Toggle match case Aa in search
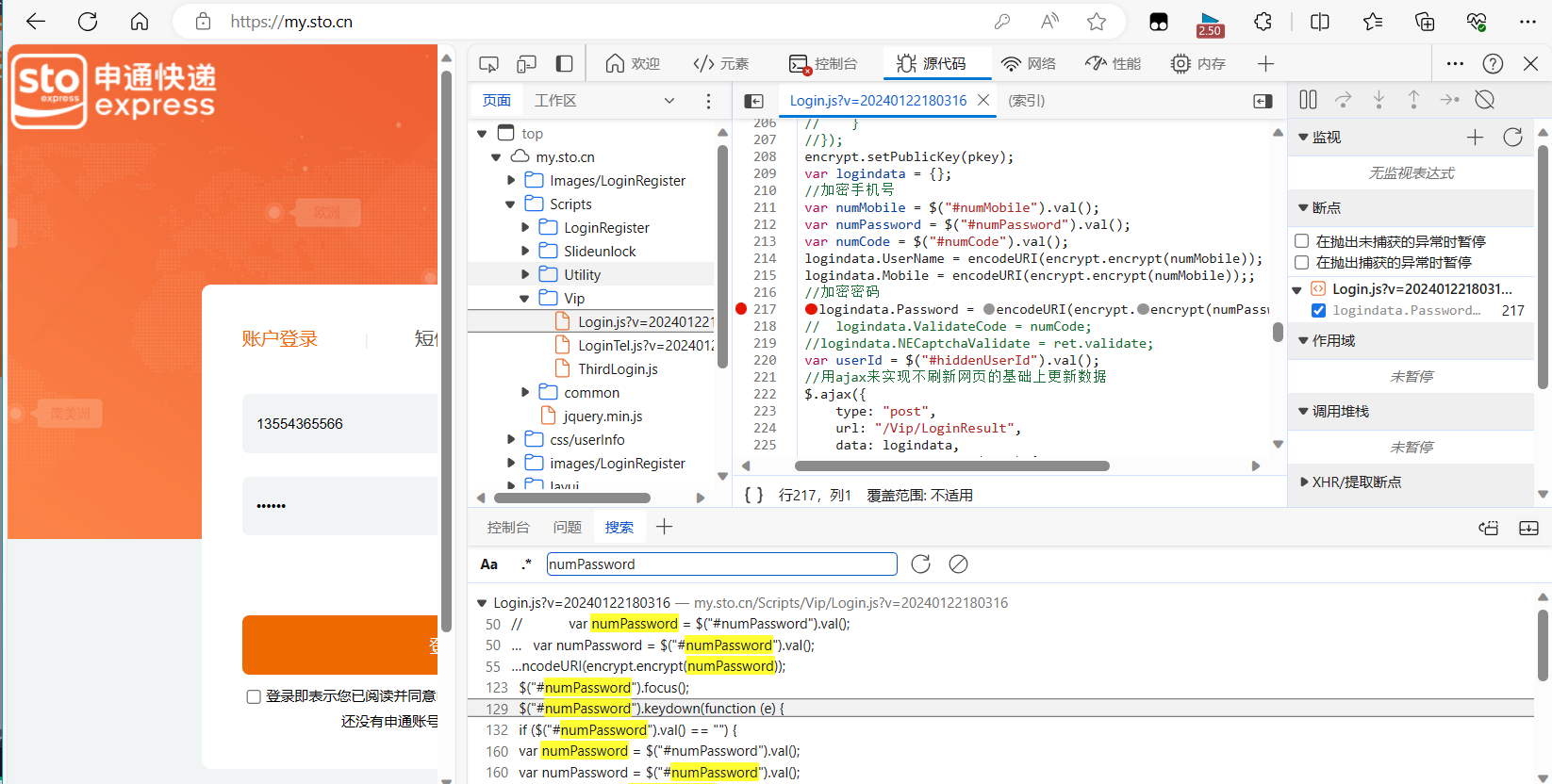Viewport: 1552px width, 784px height. (488, 564)
